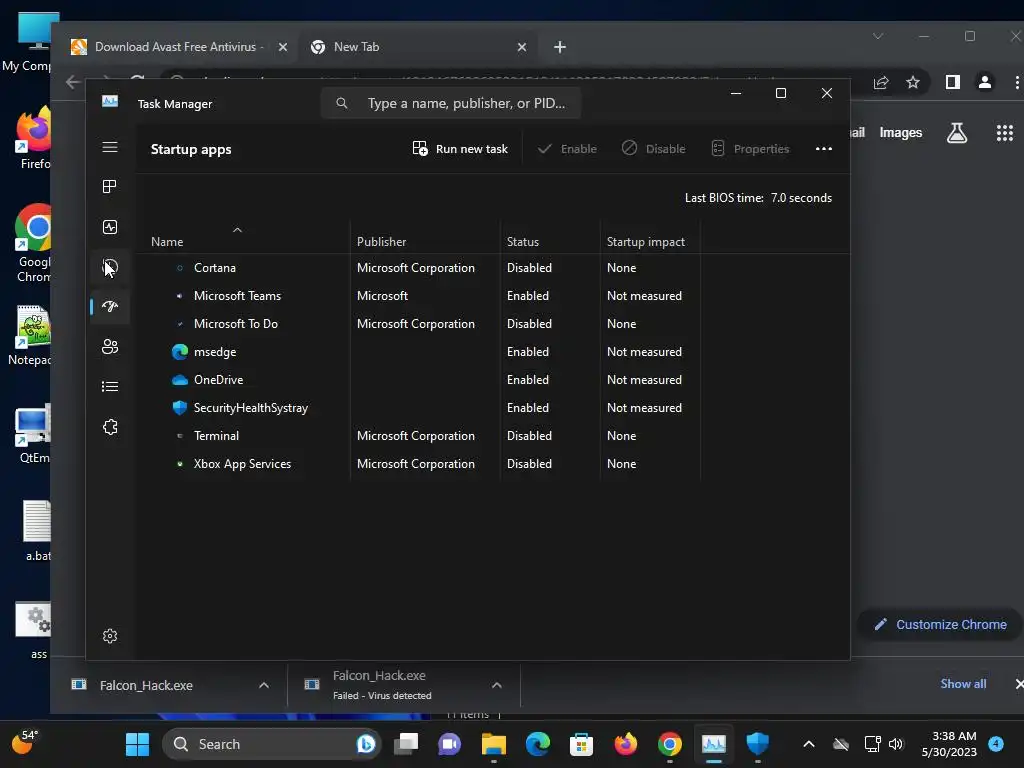Open Task View on taskbar
1024x768 pixels.
[407, 744]
